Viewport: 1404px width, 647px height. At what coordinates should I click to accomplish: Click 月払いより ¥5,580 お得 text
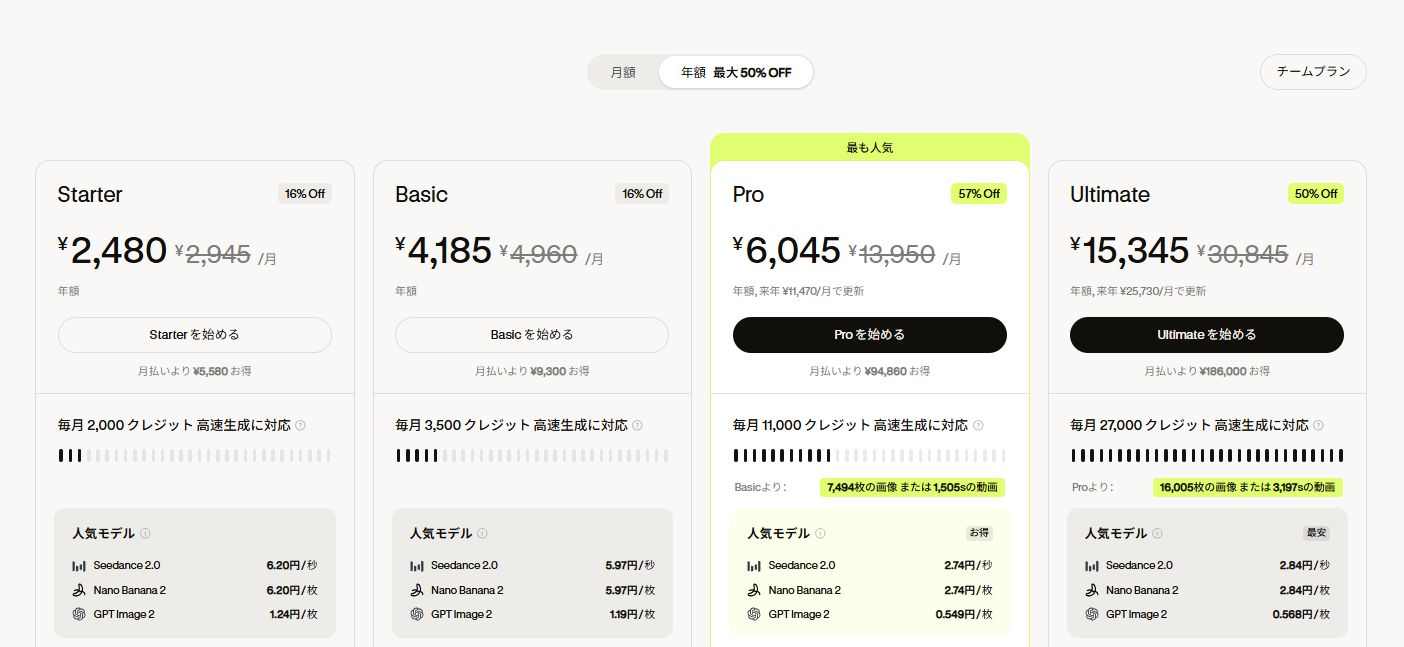(195, 371)
